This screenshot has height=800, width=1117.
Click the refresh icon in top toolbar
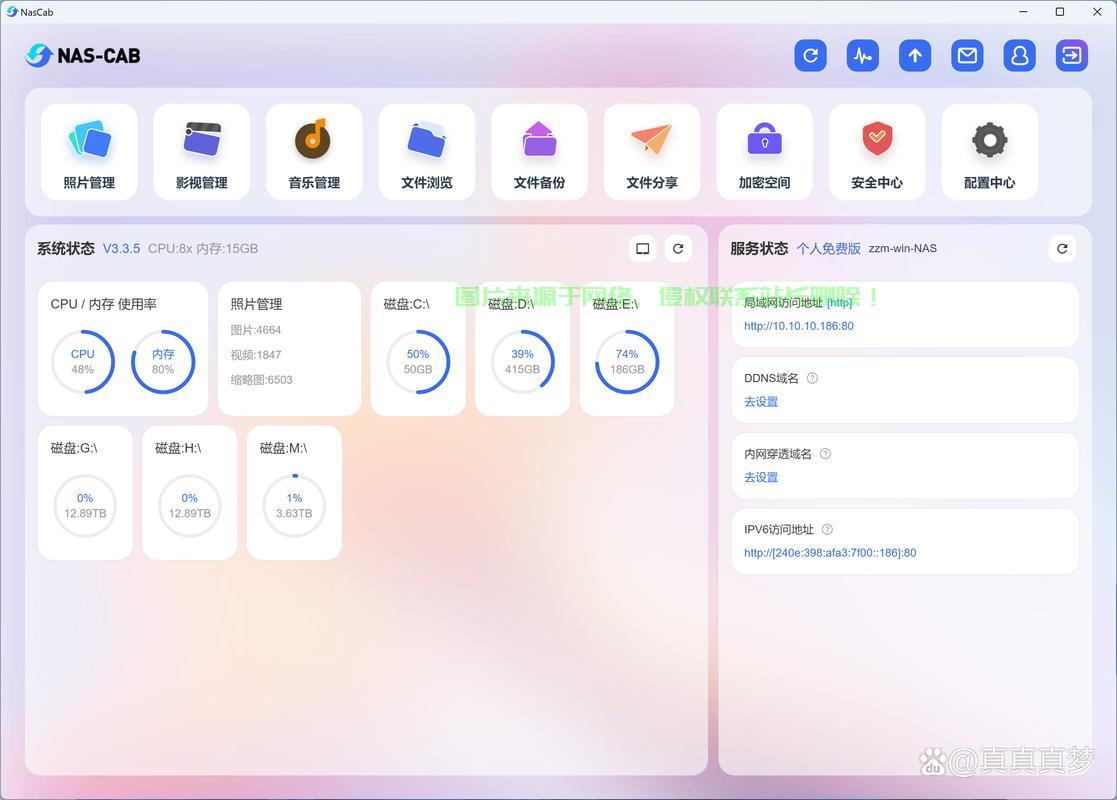[x=811, y=56]
